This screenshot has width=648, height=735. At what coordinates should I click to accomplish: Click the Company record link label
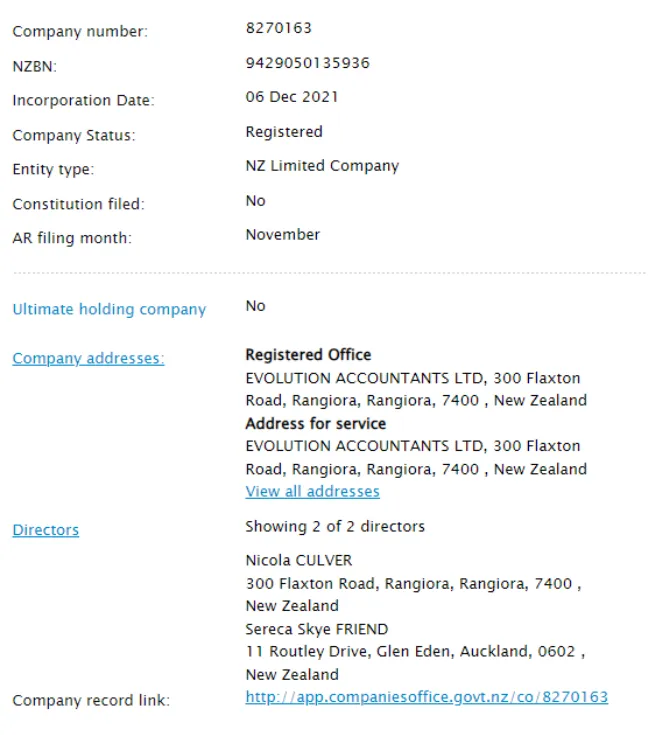click(91, 700)
